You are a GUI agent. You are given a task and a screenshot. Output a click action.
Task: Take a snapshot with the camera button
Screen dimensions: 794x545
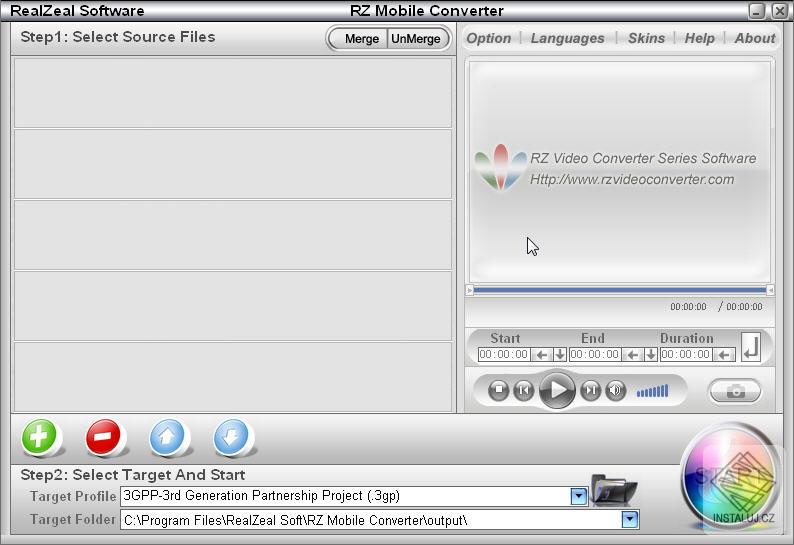pos(735,391)
